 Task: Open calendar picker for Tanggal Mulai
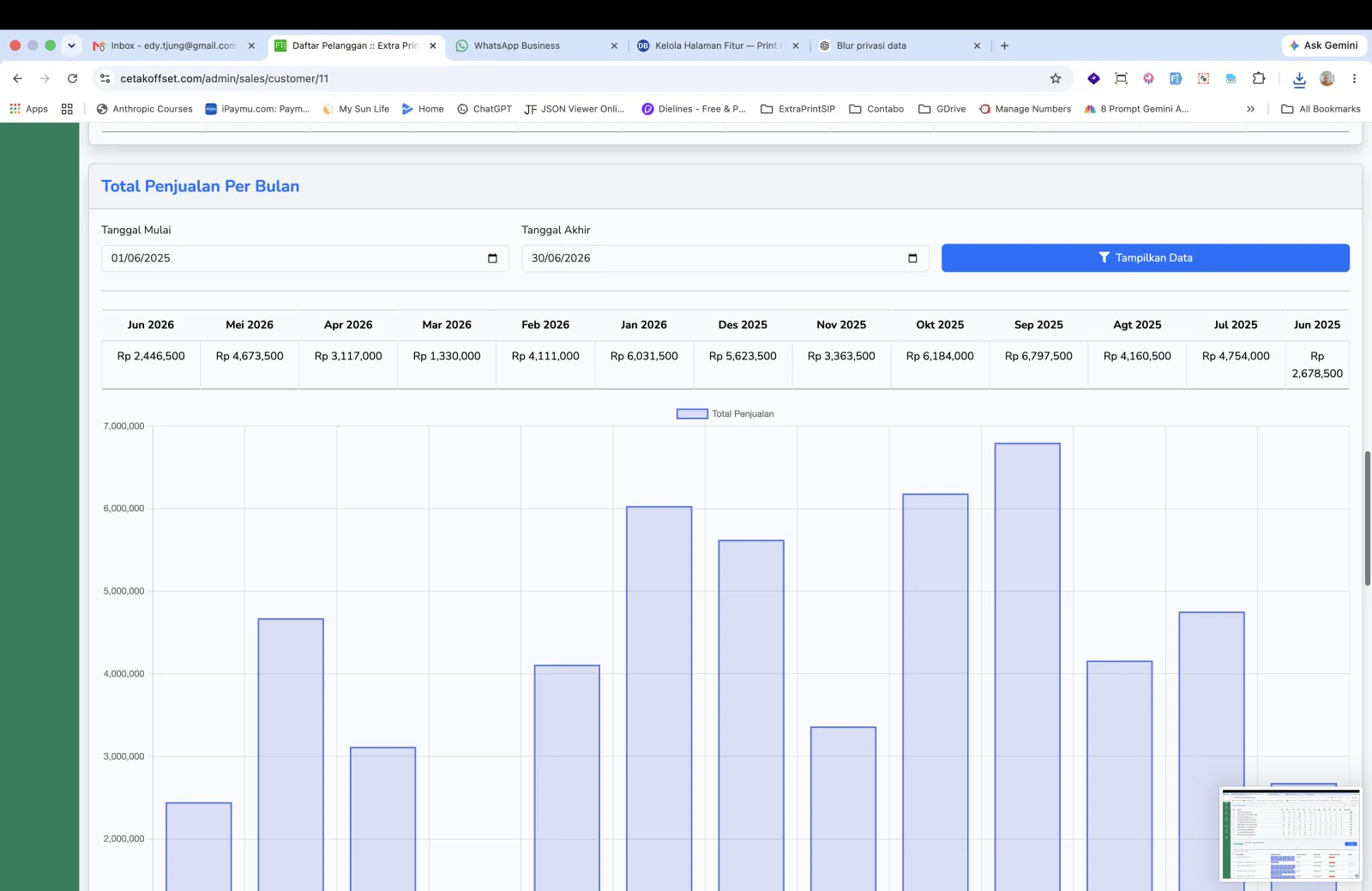click(x=492, y=258)
